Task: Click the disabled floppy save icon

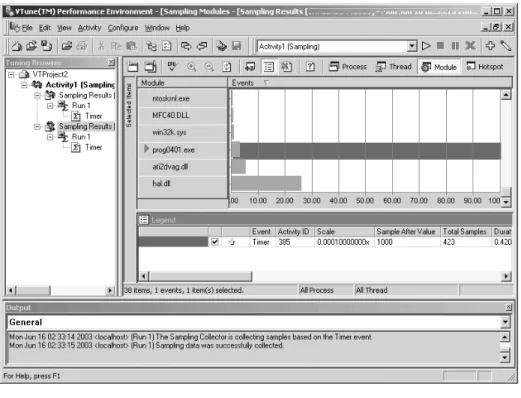Action: coord(237,46)
